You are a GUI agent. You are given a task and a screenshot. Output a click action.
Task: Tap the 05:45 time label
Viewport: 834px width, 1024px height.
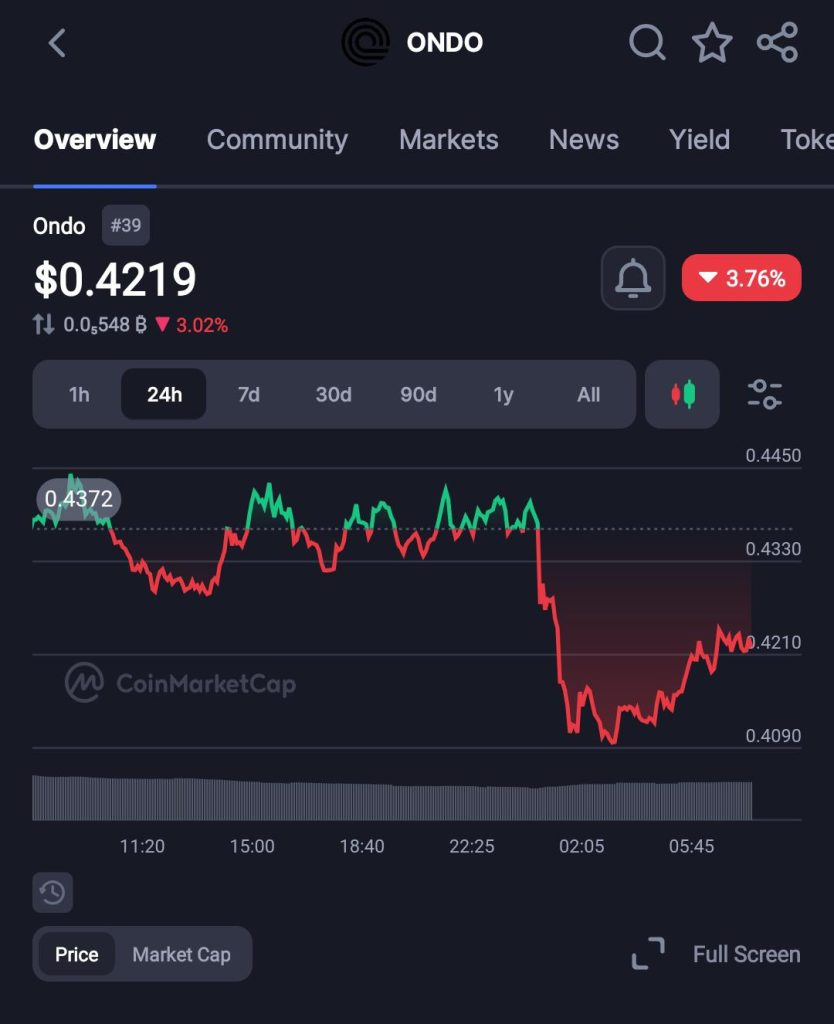692,846
